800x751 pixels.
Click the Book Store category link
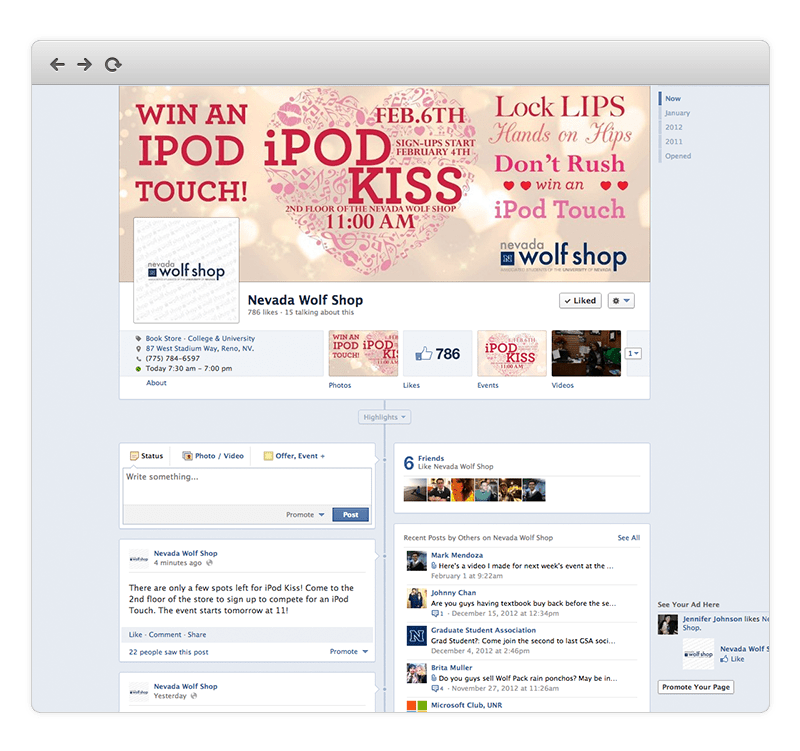163,338
